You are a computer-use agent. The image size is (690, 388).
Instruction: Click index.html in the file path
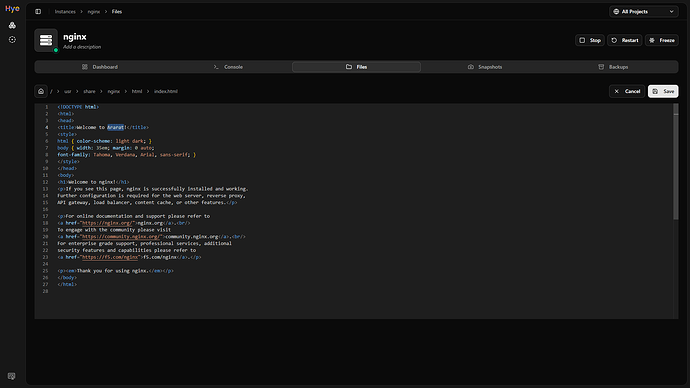coord(166,92)
